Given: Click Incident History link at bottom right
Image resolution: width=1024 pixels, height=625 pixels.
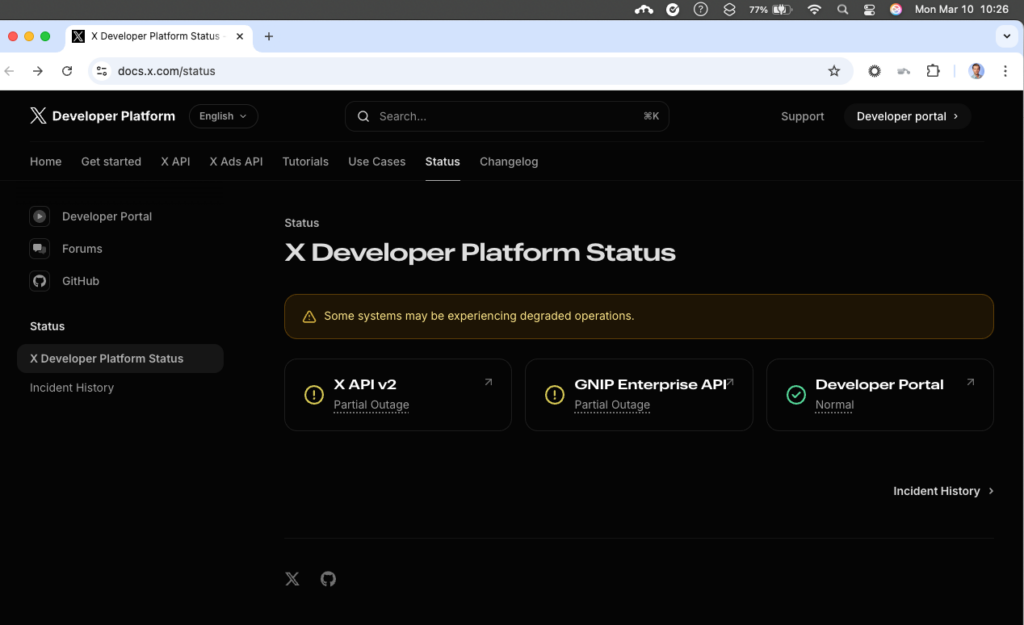Looking at the screenshot, I should tap(936, 491).
